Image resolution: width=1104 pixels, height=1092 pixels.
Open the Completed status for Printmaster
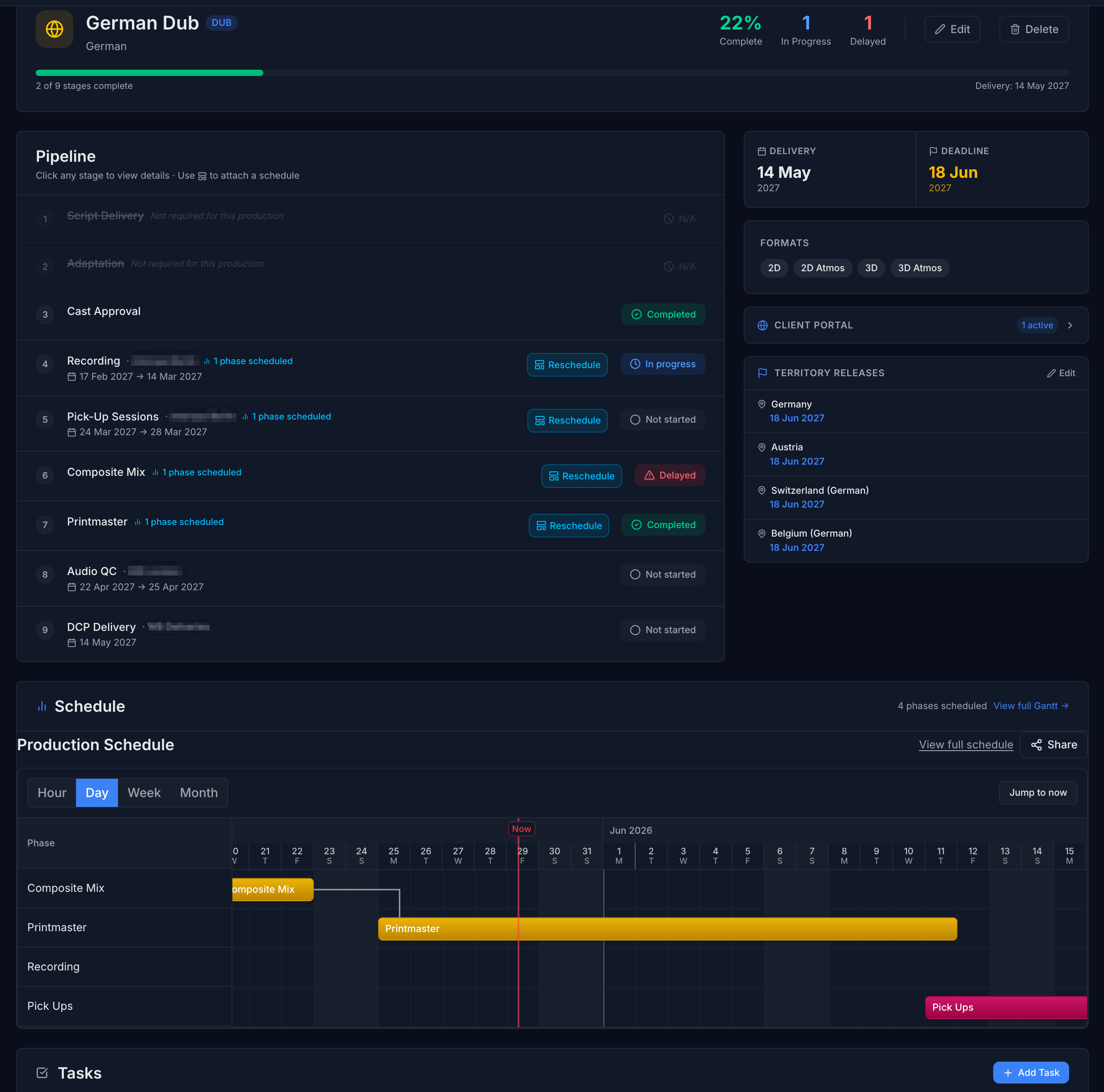(x=663, y=525)
